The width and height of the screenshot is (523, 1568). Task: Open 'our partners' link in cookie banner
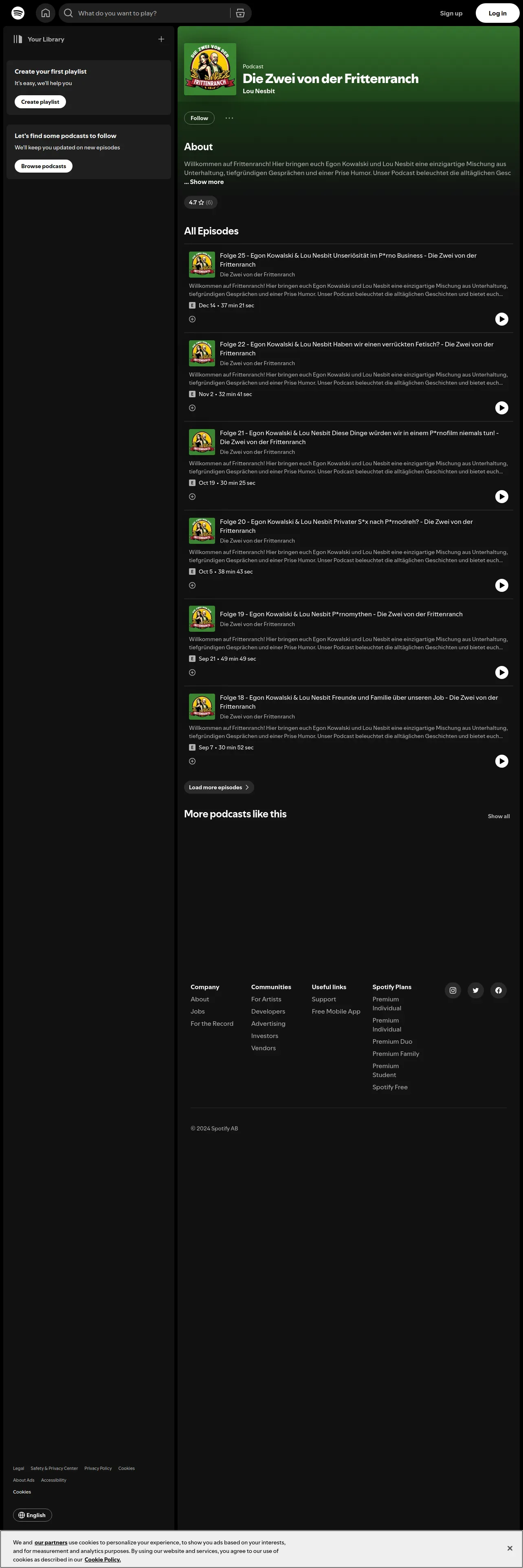click(51, 1542)
